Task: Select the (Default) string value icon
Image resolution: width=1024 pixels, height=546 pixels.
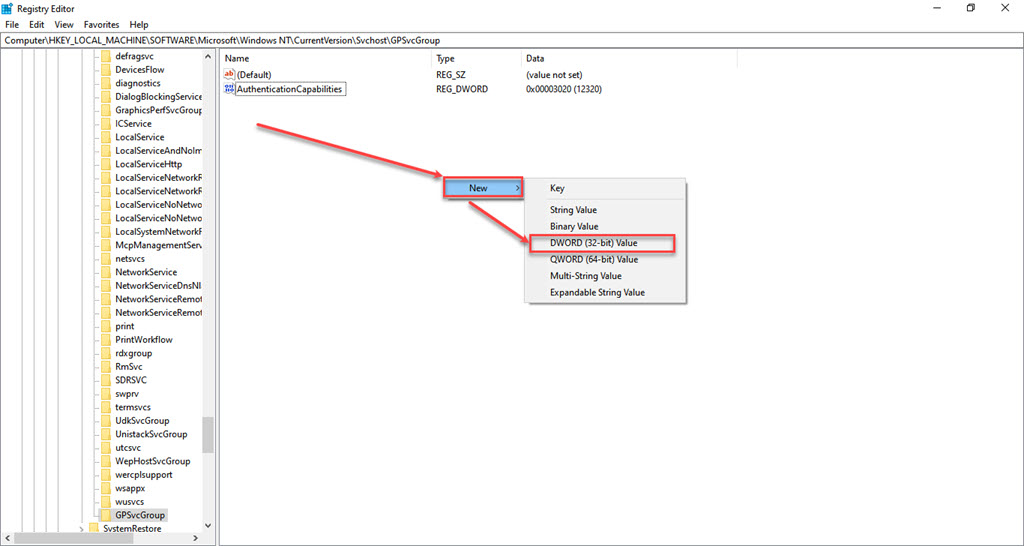Action: pyautogui.click(x=229, y=74)
